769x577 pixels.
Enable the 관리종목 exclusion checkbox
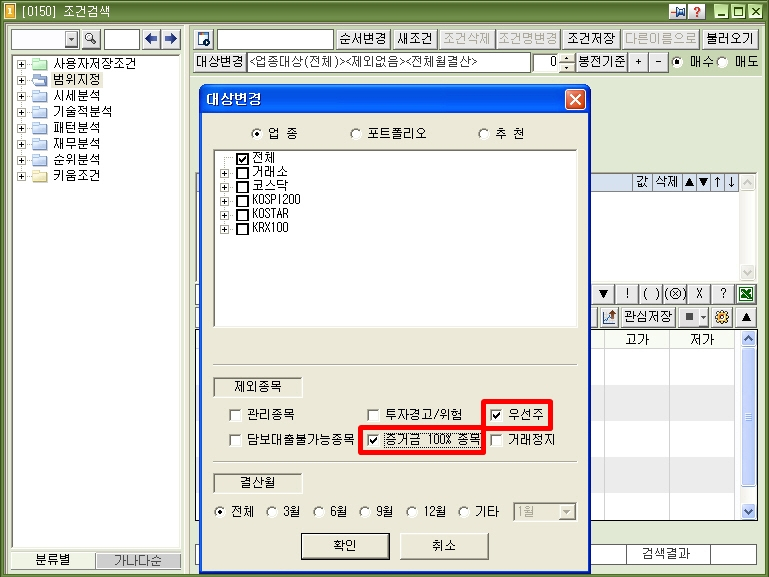(235, 414)
